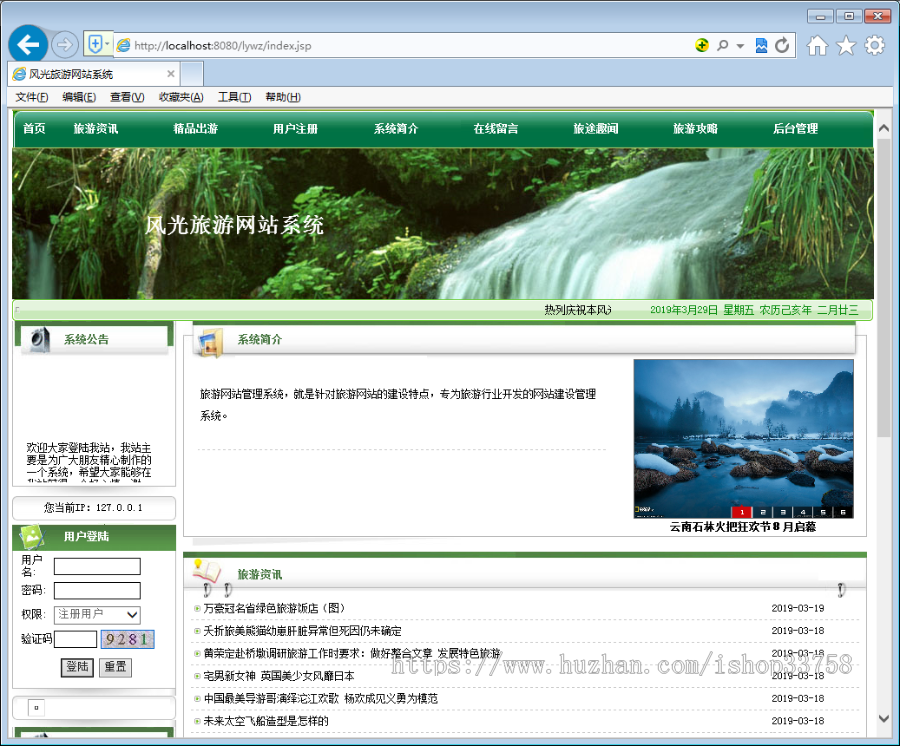Click the search magnifier icon in the address bar
The width and height of the screenshot is (900, 746).
tap(721, 44)
